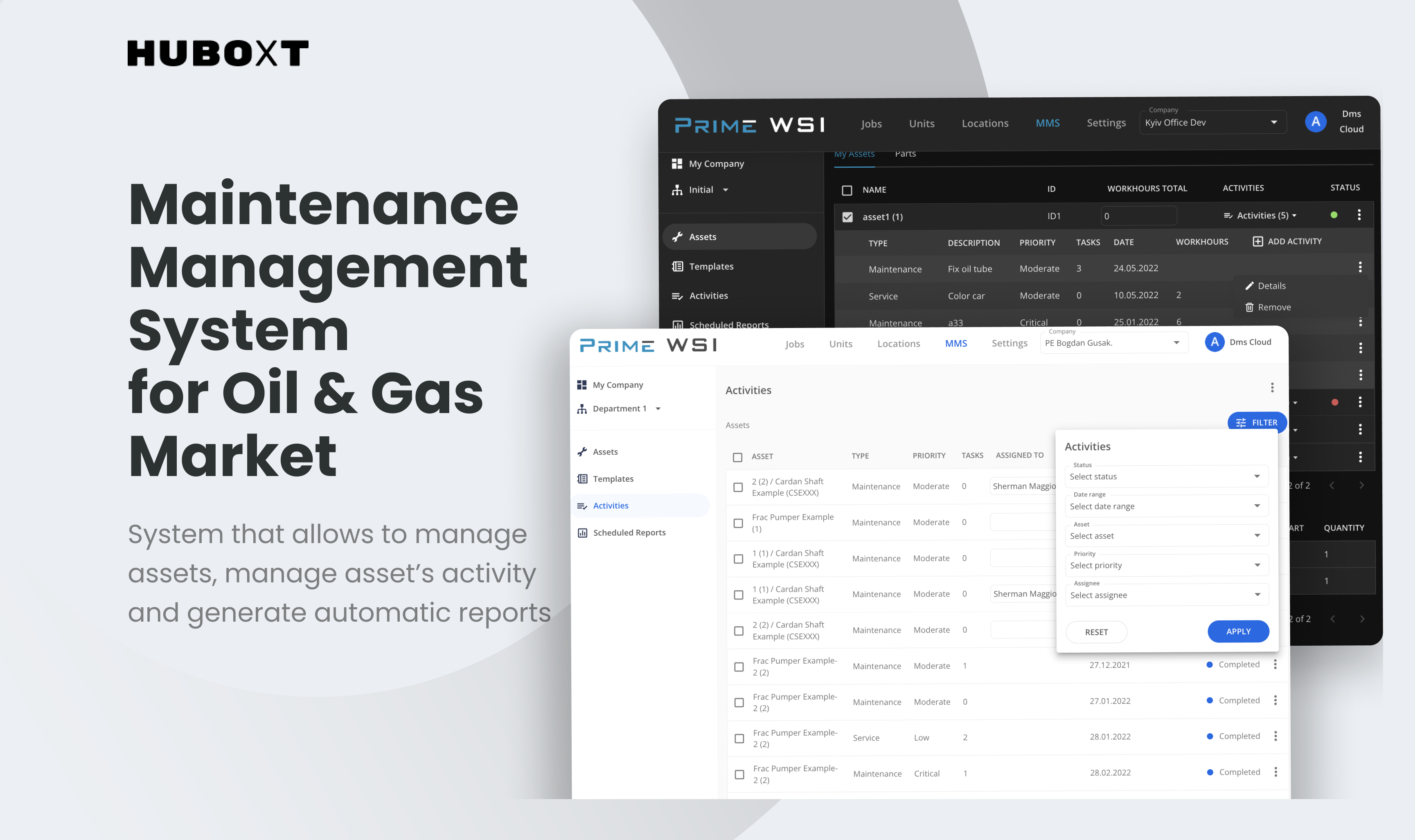Open the Select assignee dropdown
1415x840 pixels.
tap(1167, 595)
